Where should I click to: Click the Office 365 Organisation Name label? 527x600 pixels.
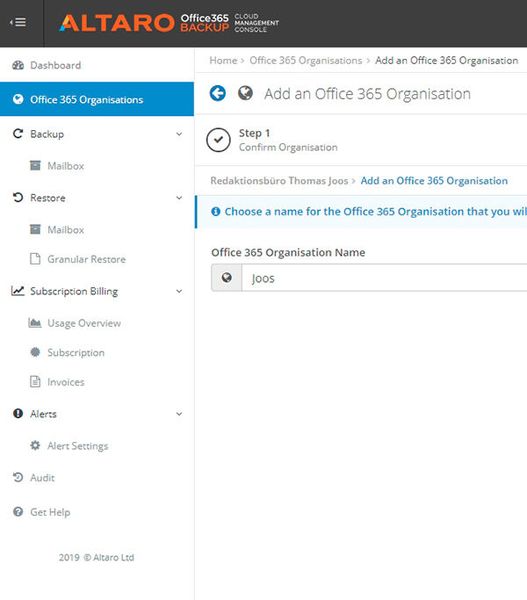click(288, 253)
